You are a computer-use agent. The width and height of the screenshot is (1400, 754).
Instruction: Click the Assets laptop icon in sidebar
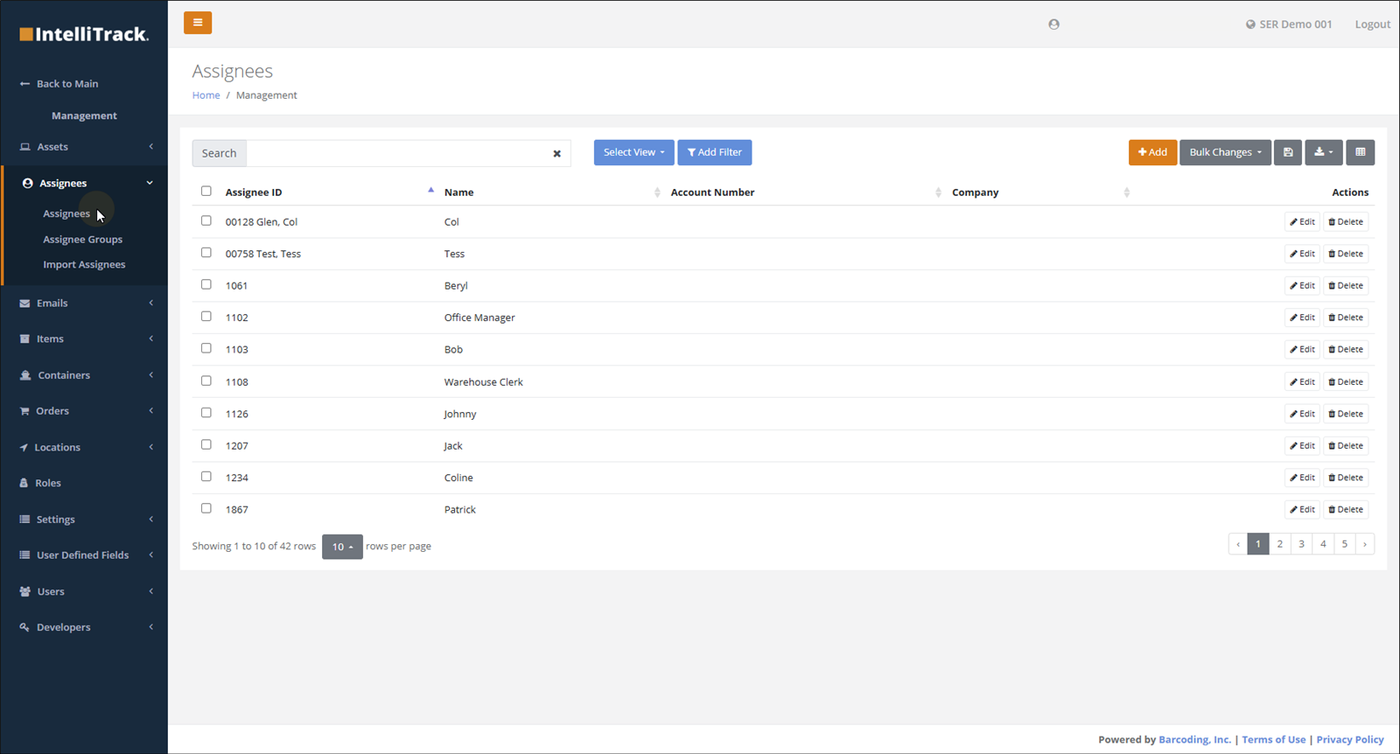25,147
